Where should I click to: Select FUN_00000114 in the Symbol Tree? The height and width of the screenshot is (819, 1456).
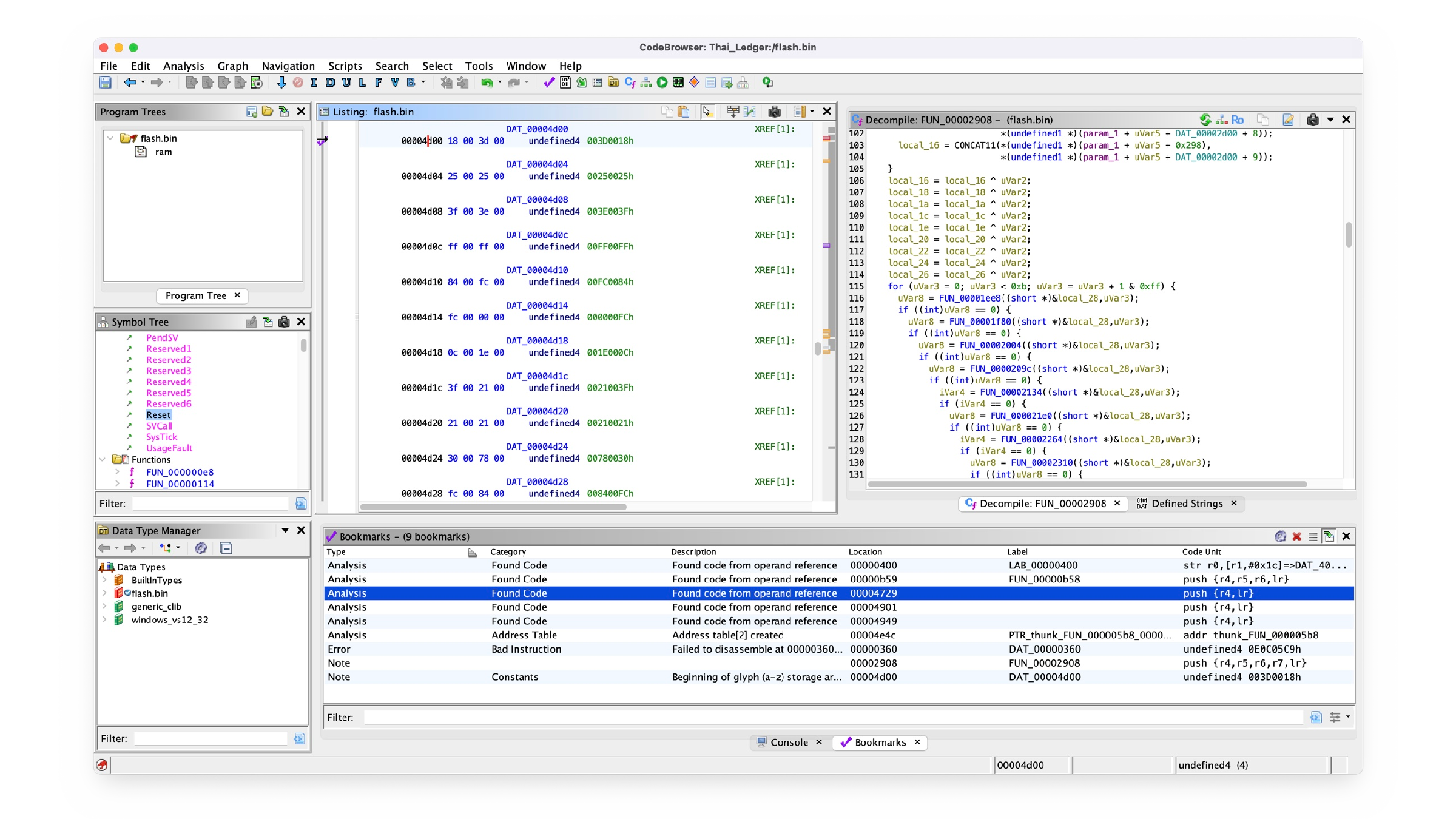pyautogui.click(x=180, y=484)
